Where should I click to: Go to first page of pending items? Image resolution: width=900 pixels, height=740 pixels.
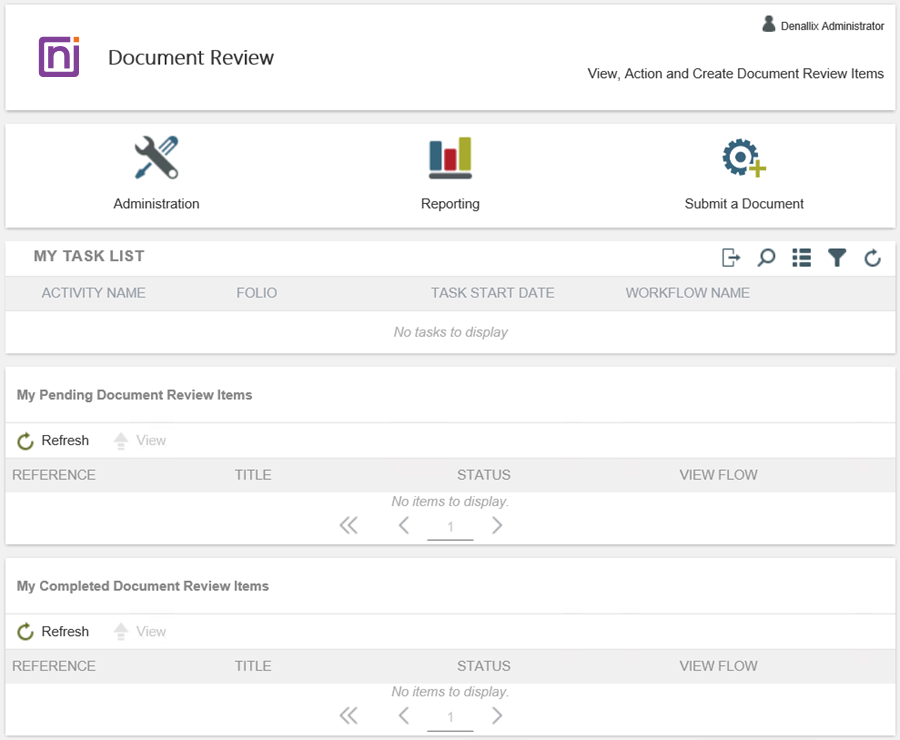[x=348, y=526]
